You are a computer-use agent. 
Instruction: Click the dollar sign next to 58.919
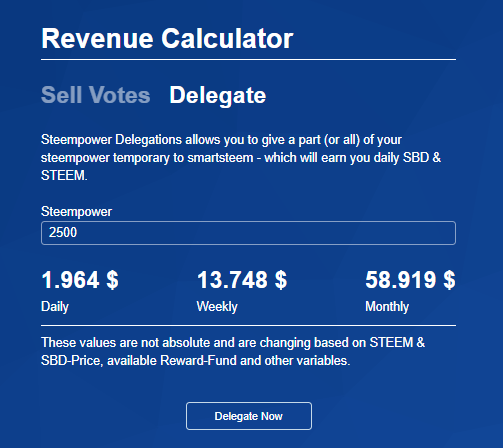pos(449,280)
